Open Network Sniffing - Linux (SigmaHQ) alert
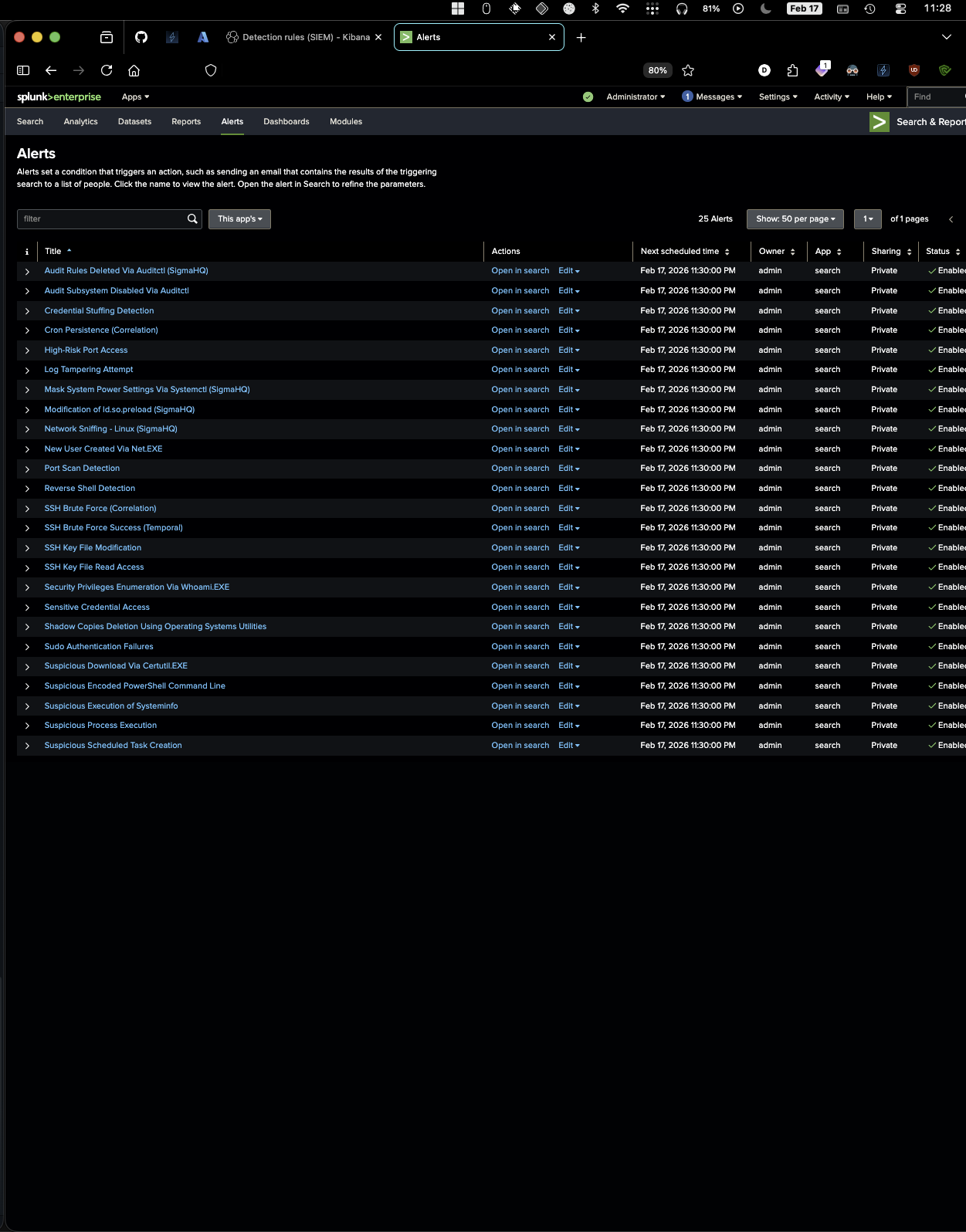Screen dimensions: 966x1232 [110, 429]
